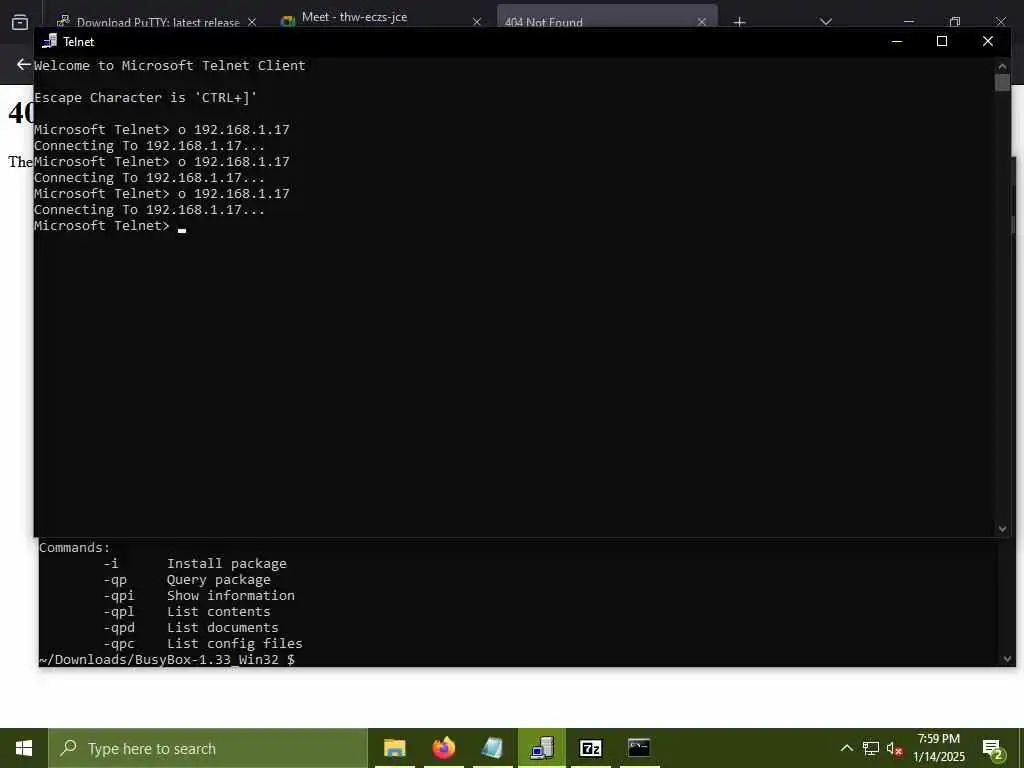This screenshot has height=768, width=1024.
Task: Click the '-i Install package' line
Action: (195, 564)
